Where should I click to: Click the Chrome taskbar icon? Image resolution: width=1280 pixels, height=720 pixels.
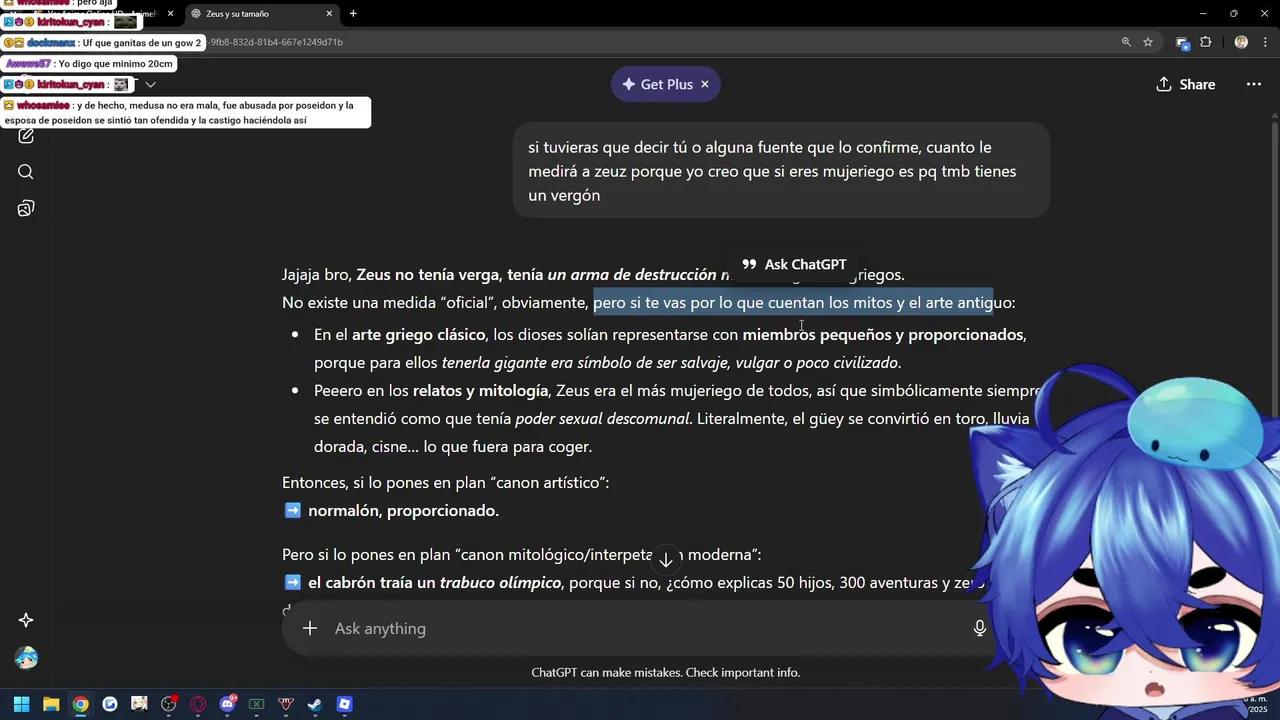pos(80,704)
